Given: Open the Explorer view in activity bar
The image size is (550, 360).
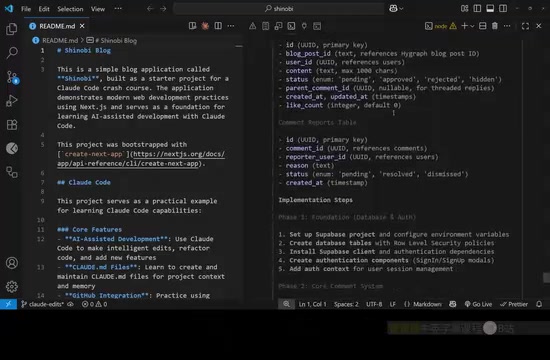Looking at the screenshot, I should pyautogui.click(x=12, y=29).
